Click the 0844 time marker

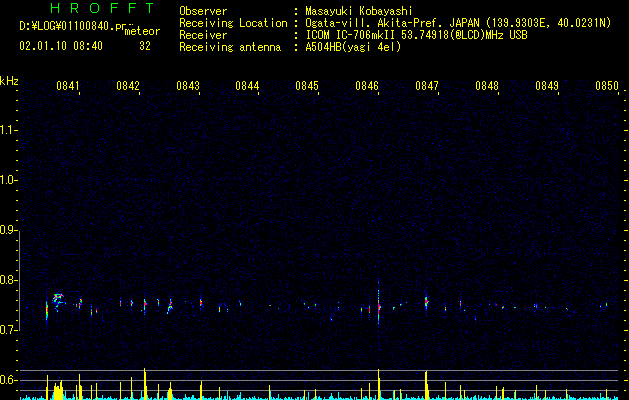(x=247, y=86)
